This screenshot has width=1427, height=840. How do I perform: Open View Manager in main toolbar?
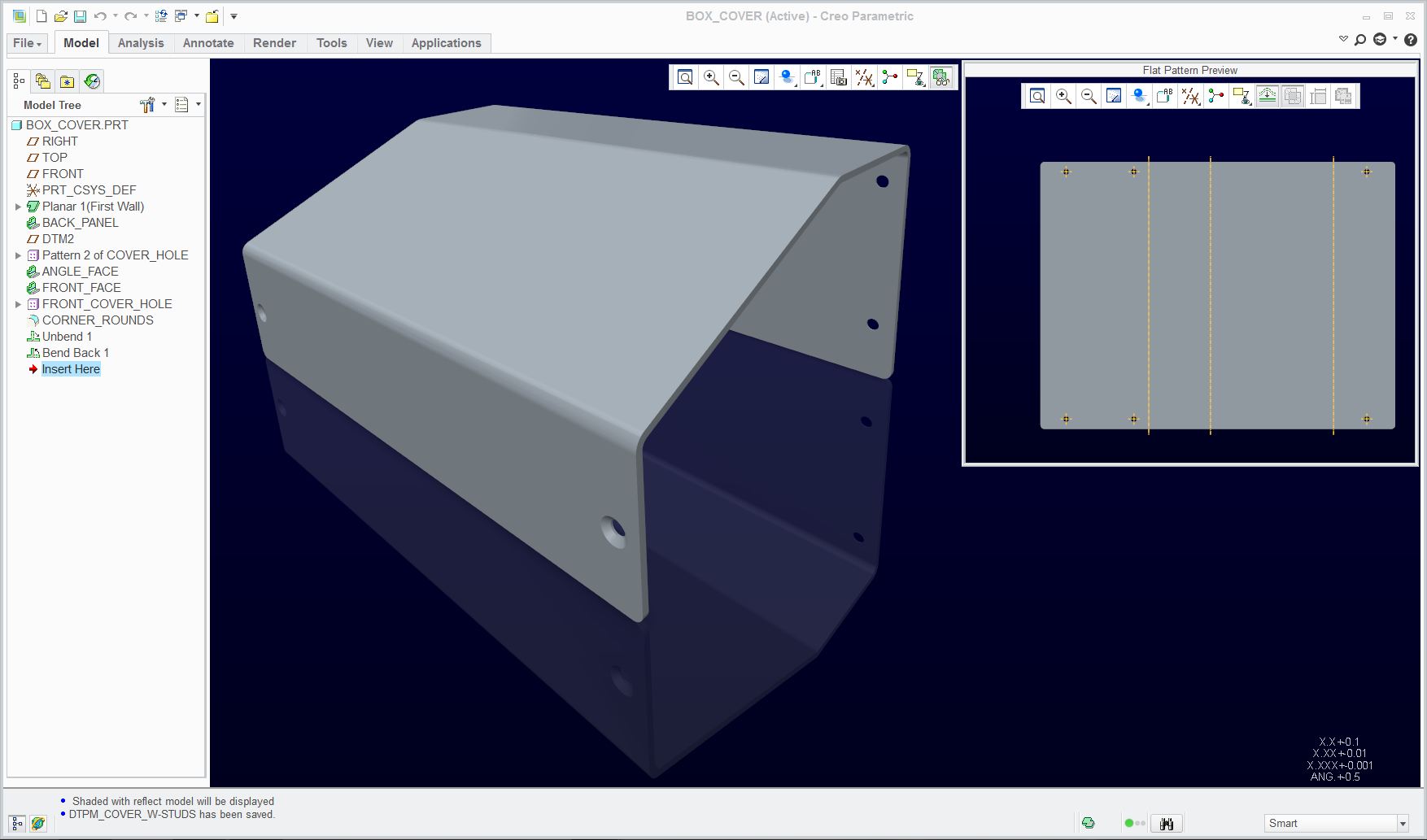point(839,77)
